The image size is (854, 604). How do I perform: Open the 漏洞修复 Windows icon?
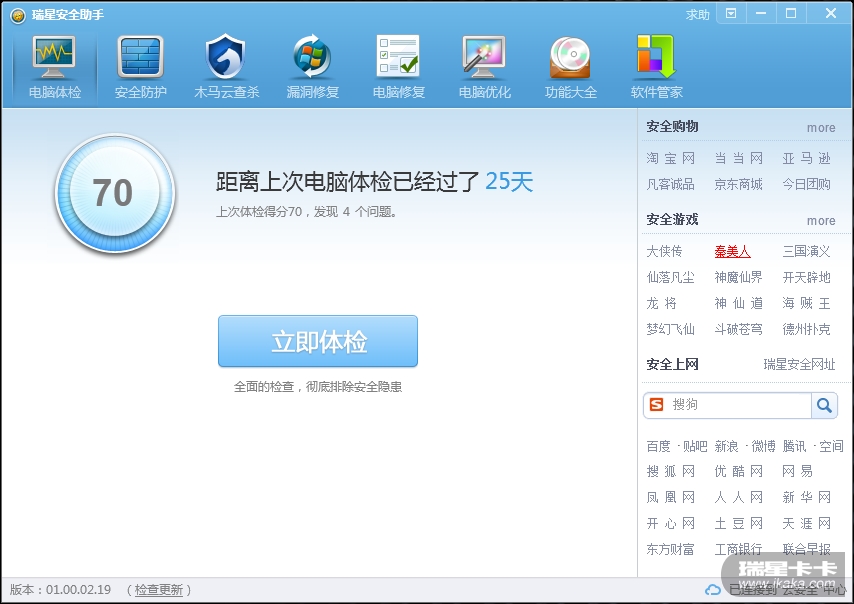[312, 56]
